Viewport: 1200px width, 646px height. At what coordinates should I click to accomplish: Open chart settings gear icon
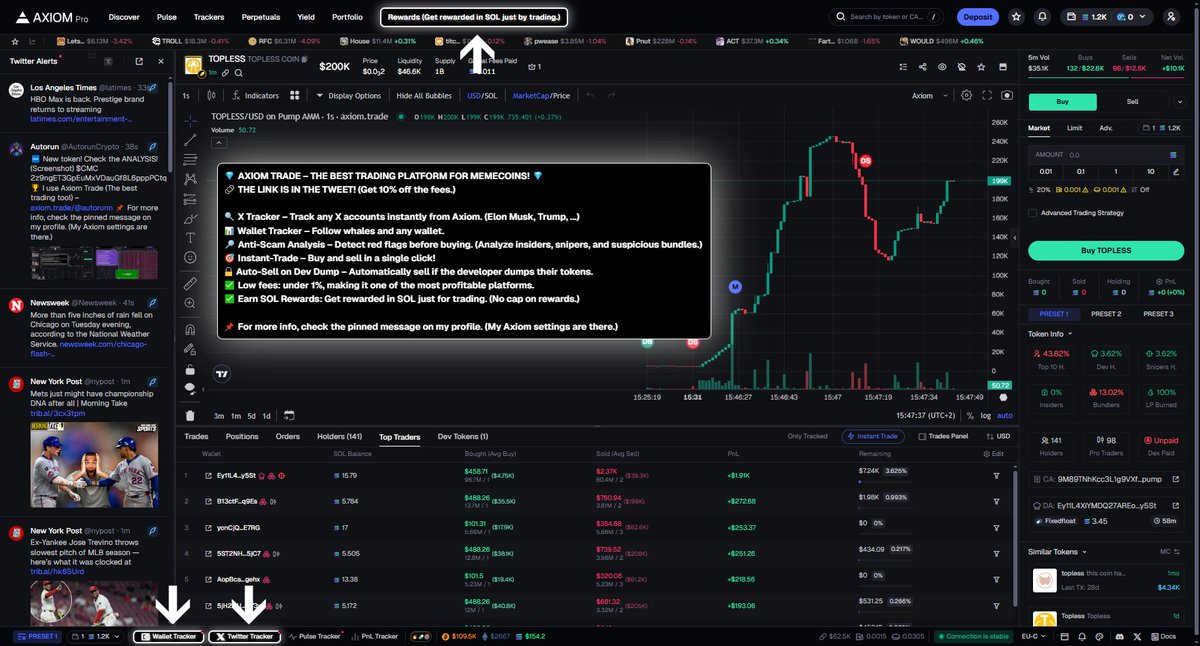pos(966,96)
